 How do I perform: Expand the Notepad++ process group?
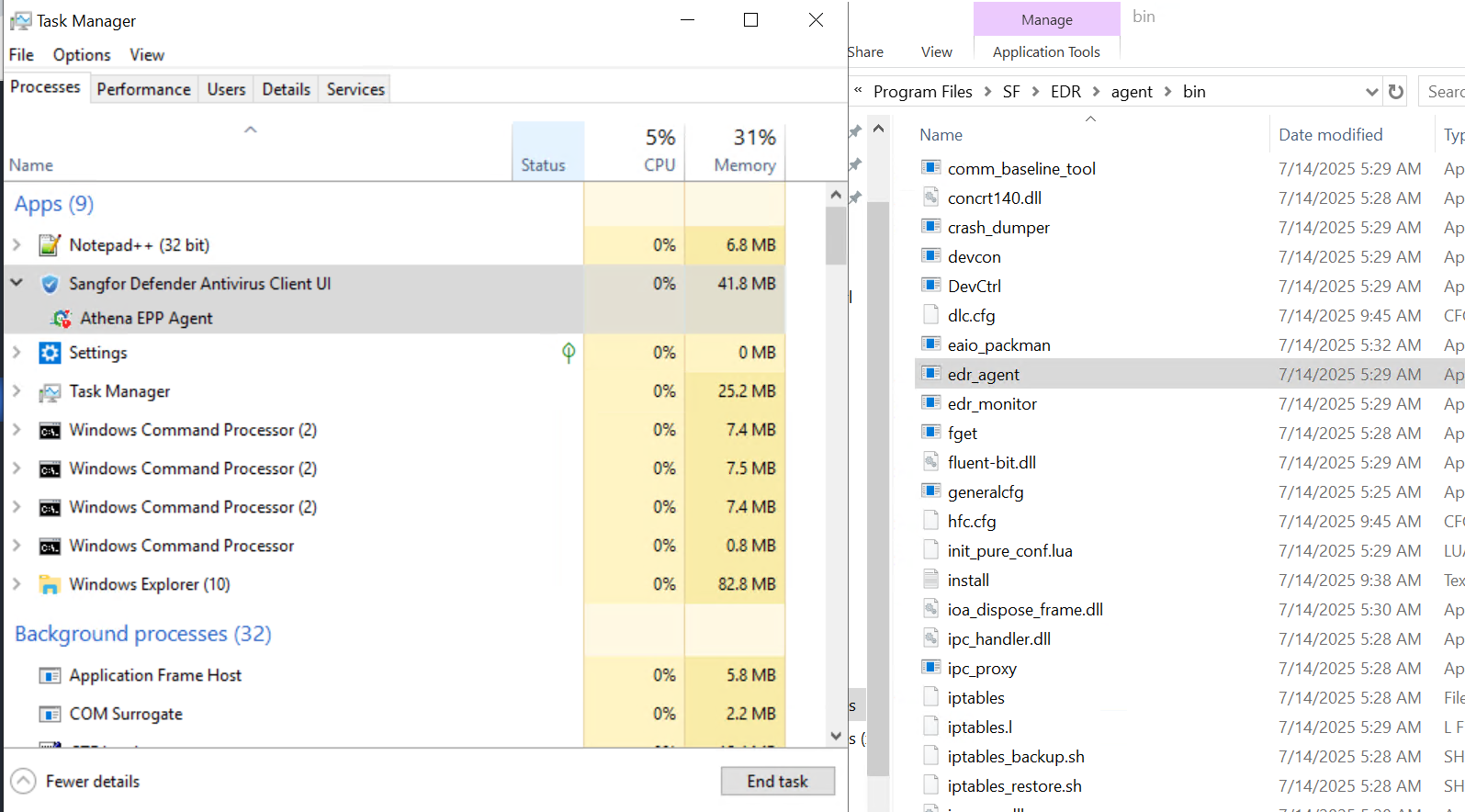coord(17,245)
